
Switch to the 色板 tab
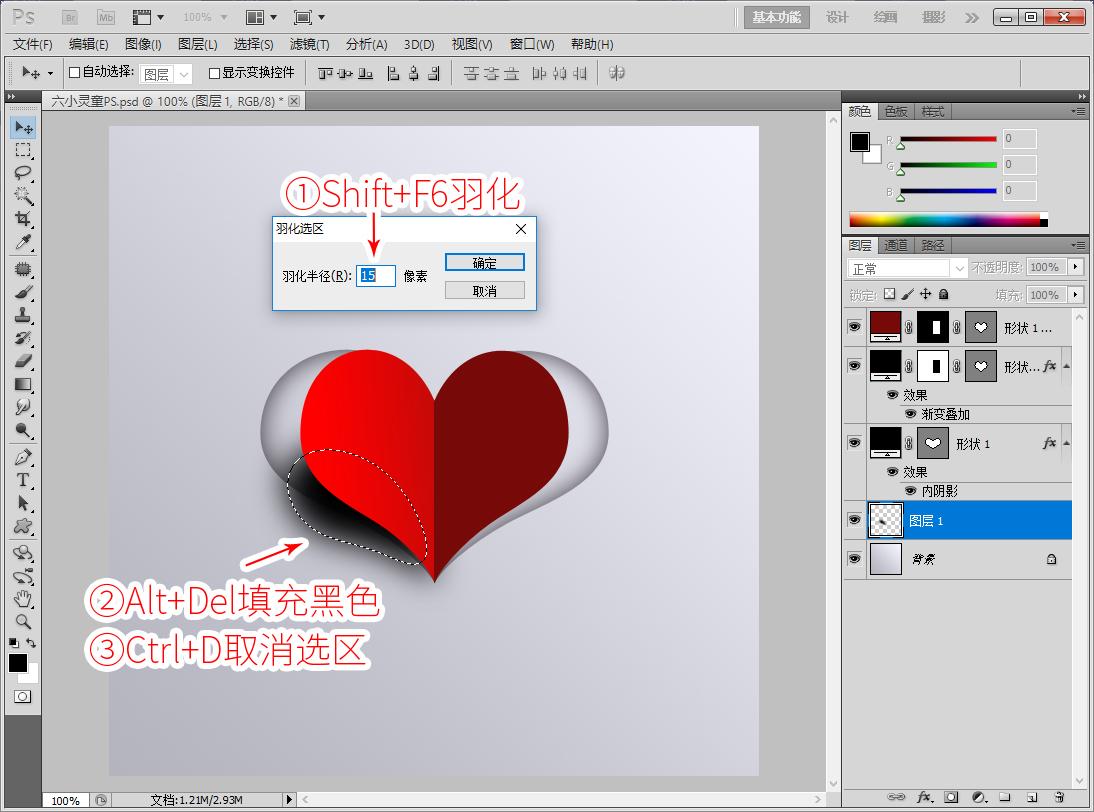pyautogui.click(x=896, y=112)
